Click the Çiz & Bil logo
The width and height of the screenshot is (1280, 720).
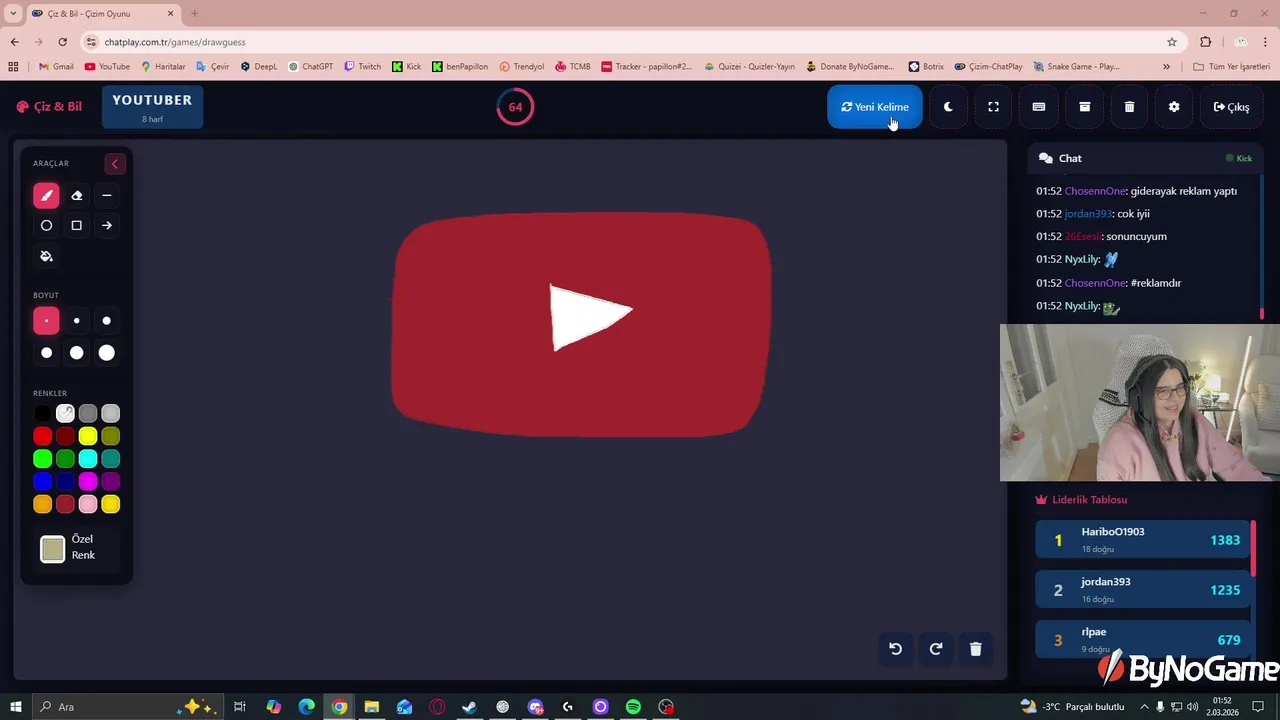pos(49,107)
